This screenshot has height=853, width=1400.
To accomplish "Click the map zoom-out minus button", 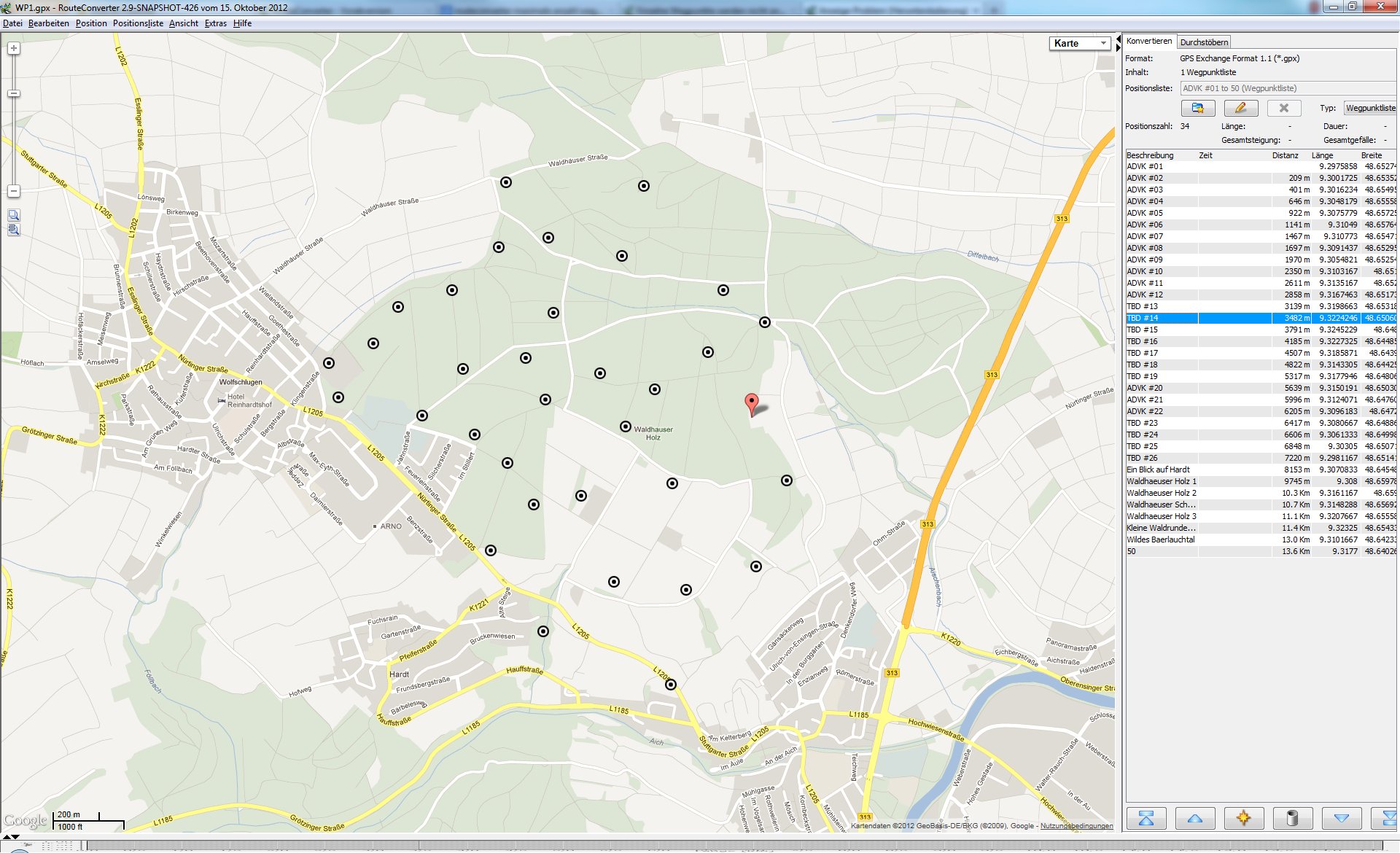I will (x=14, y=191).
